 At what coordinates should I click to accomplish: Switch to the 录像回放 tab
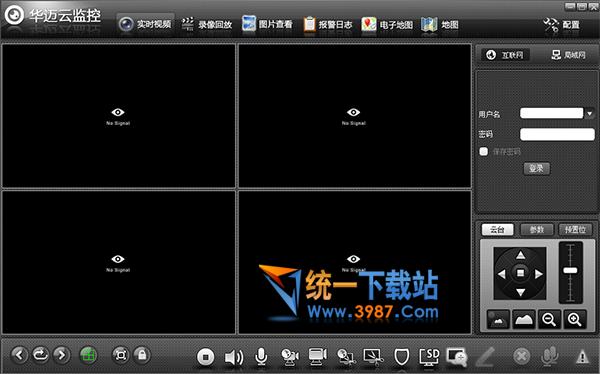click(x=207, y=24)
